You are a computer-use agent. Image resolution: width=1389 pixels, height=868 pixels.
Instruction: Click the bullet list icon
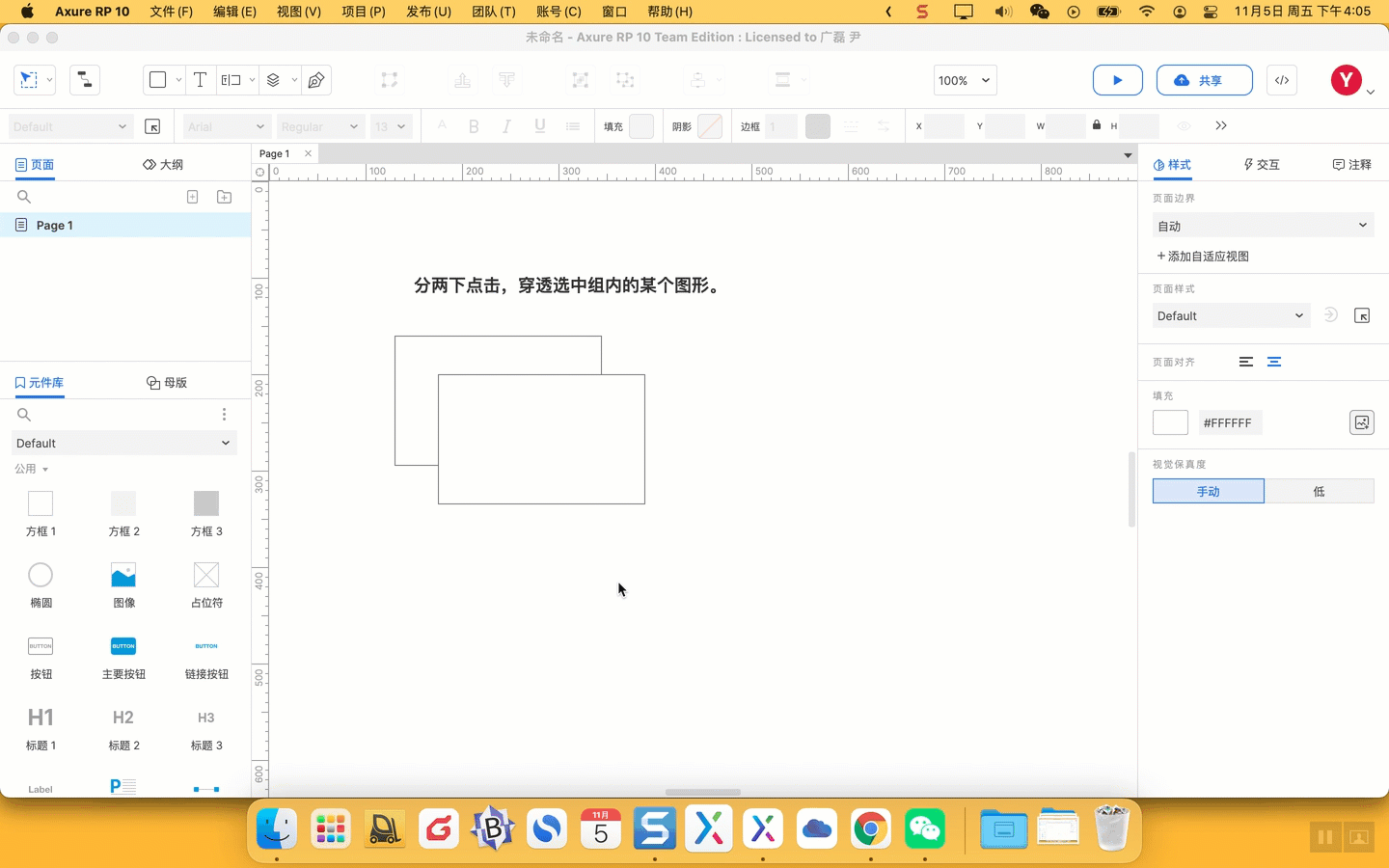click(573, 126)
